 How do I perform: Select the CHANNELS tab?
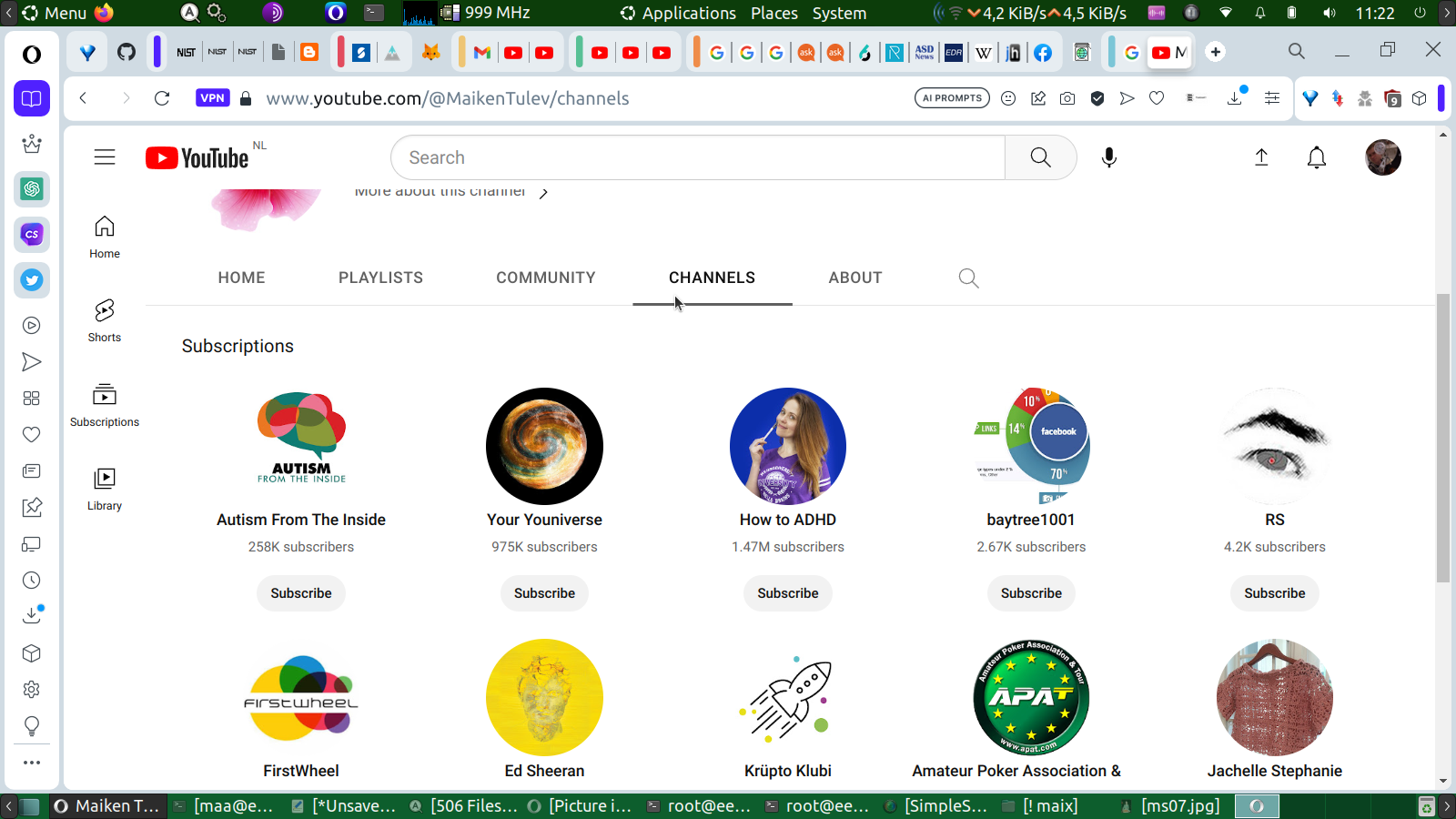713,278
